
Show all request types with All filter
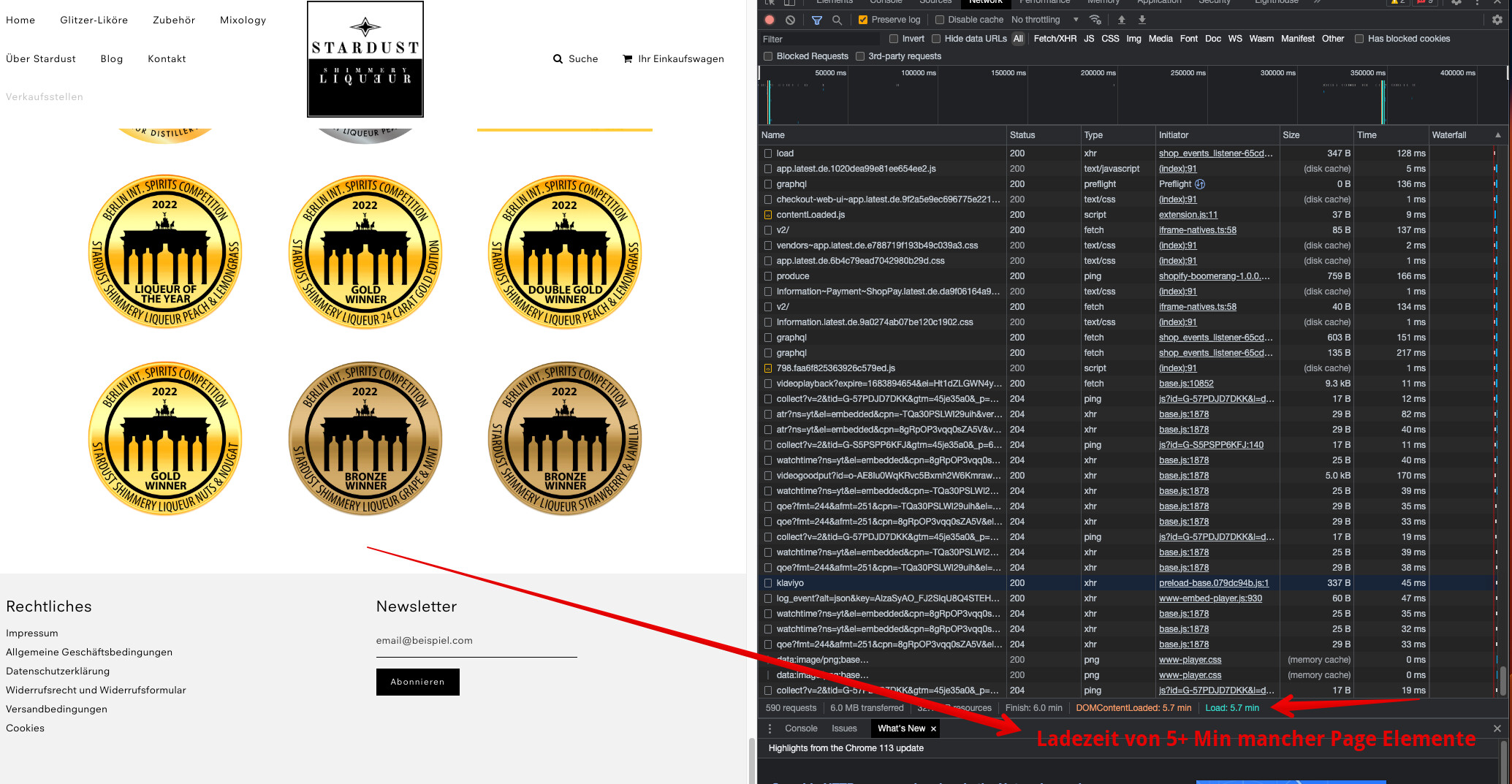click(x=1018, y=39)
